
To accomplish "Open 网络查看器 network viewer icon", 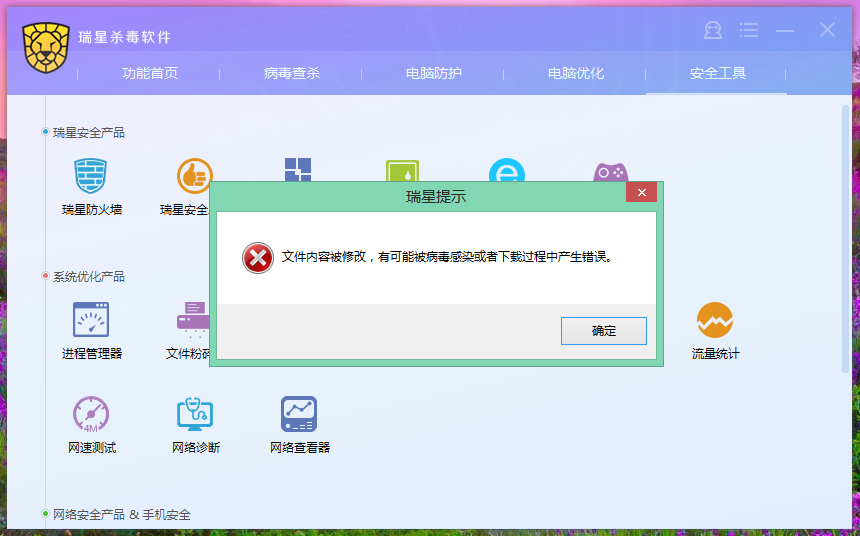I will pyautogui.click(x=299, y=414).
